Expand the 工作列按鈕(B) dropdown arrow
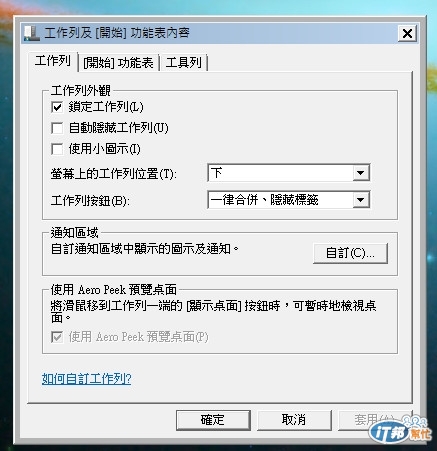Image resolution: width=437 pixels, height=451 pixels. coord(361,200)
